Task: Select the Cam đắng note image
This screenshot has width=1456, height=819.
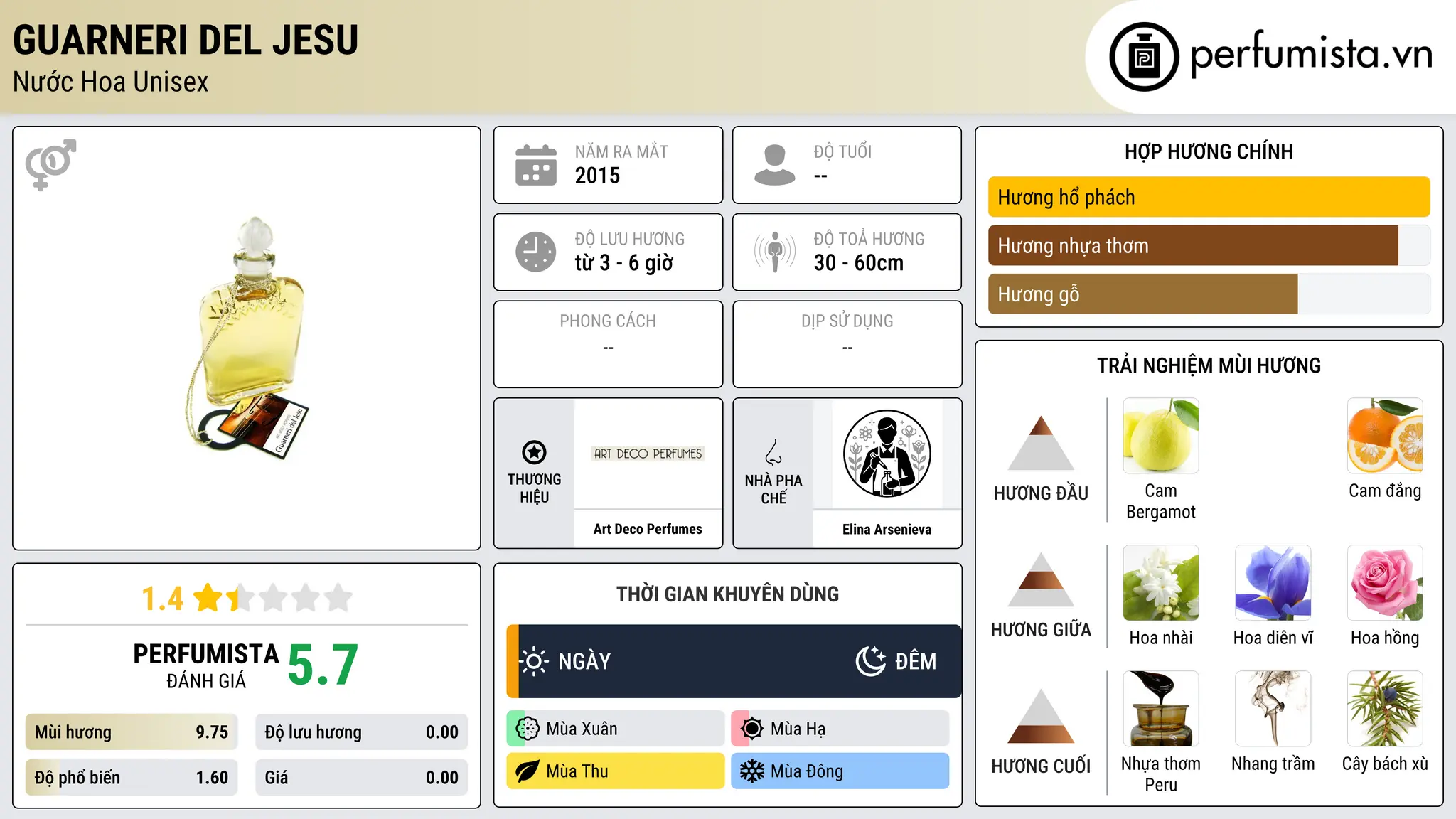Action: (1385, 436)
